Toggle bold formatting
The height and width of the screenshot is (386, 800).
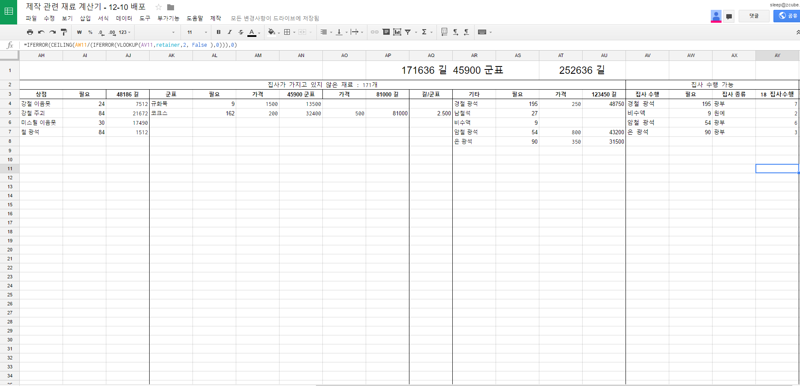pos(218,32)
